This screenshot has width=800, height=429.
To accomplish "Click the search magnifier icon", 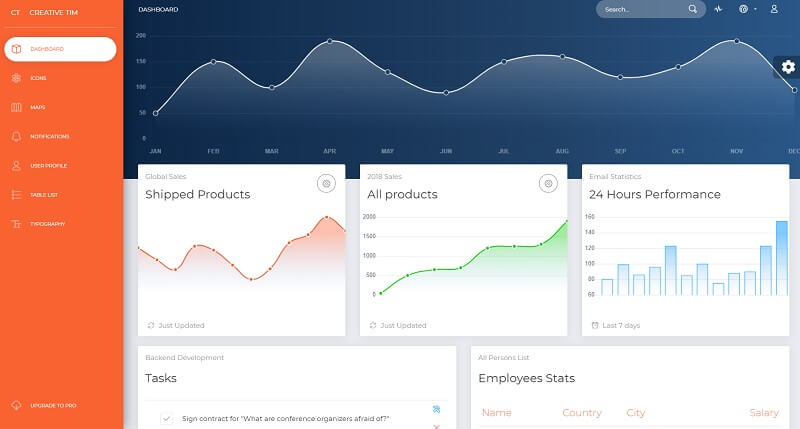I will tap(693, 9).
